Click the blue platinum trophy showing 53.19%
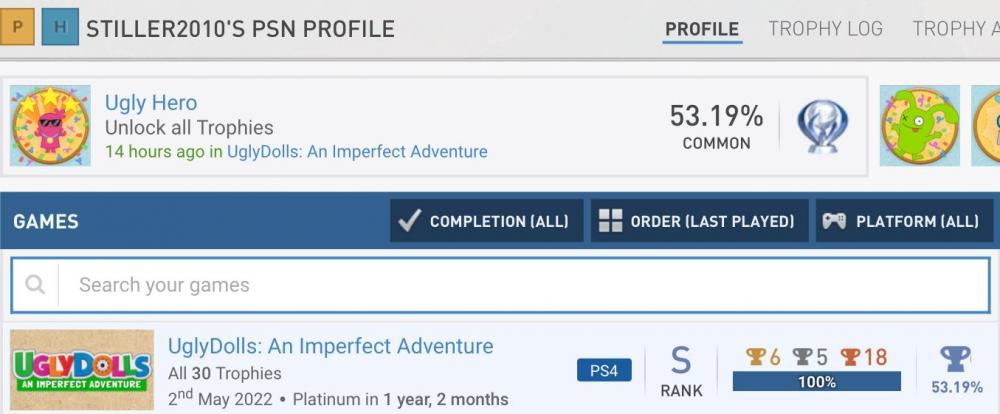The height and width of the screenshot is (414, 1000). [x=956, y=361]
